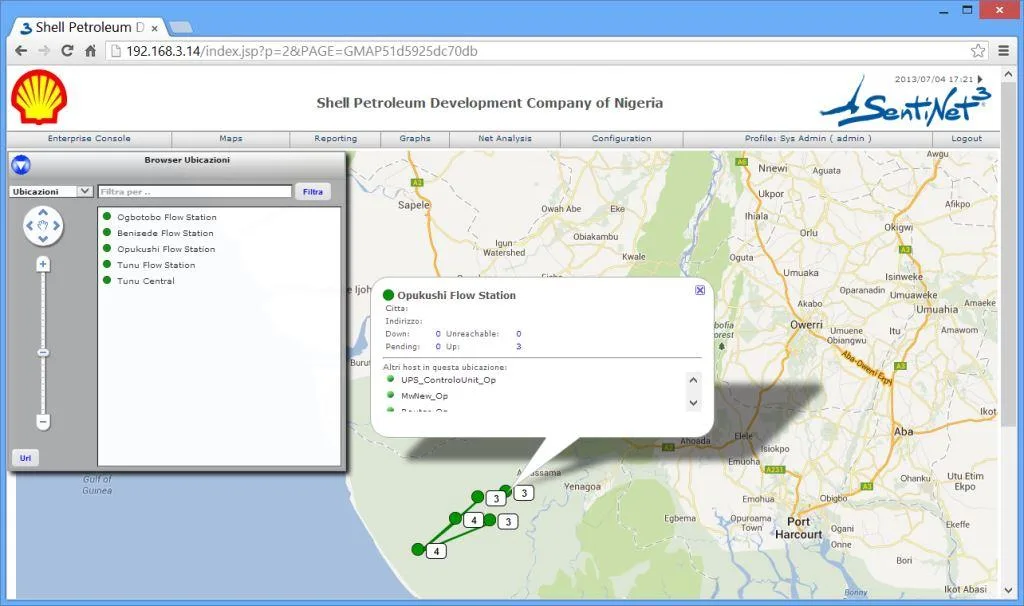The image size is (1024, 606).
Task: Open the Maps menu
Action: pos(231,138)
